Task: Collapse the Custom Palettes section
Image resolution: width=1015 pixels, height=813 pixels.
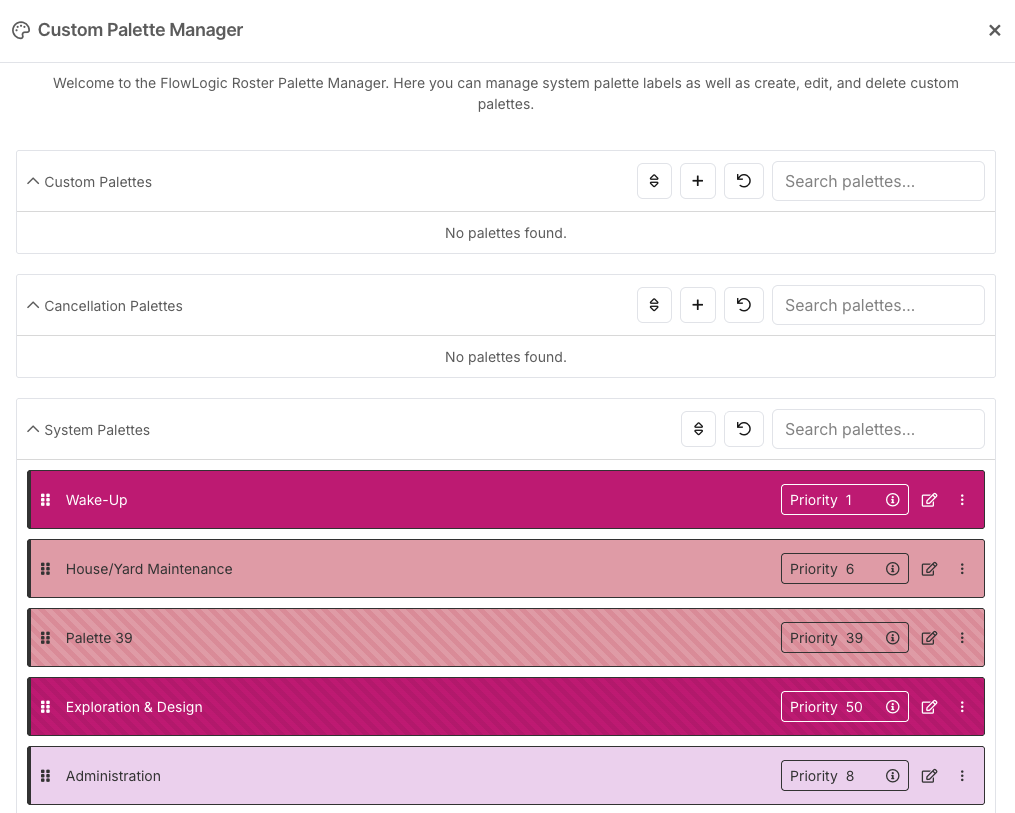Action: pyautogui.click(x=33, y=182)
